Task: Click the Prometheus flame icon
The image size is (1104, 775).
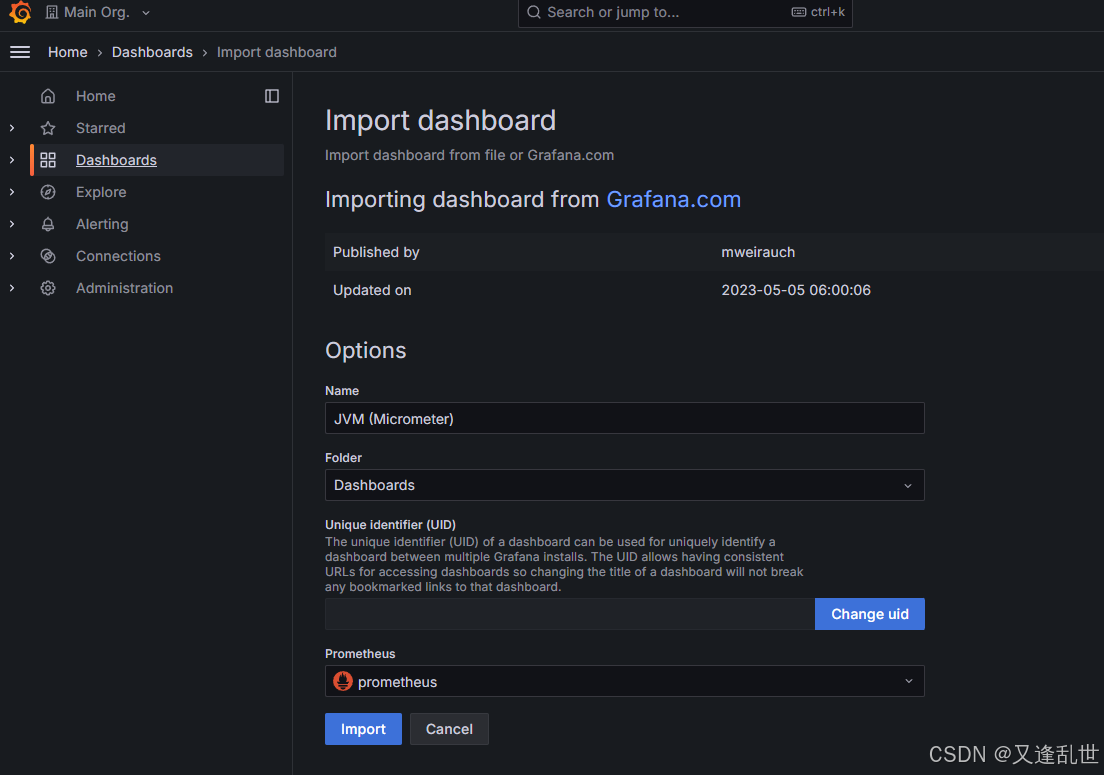Action: pos(343,681)
